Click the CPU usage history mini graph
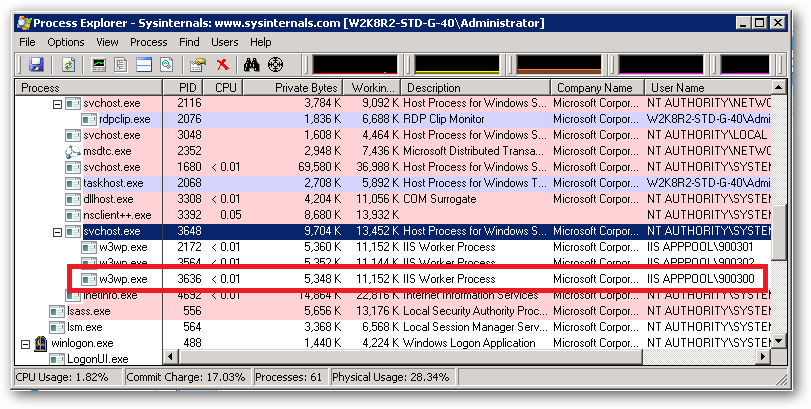 (x=355, y=65)
